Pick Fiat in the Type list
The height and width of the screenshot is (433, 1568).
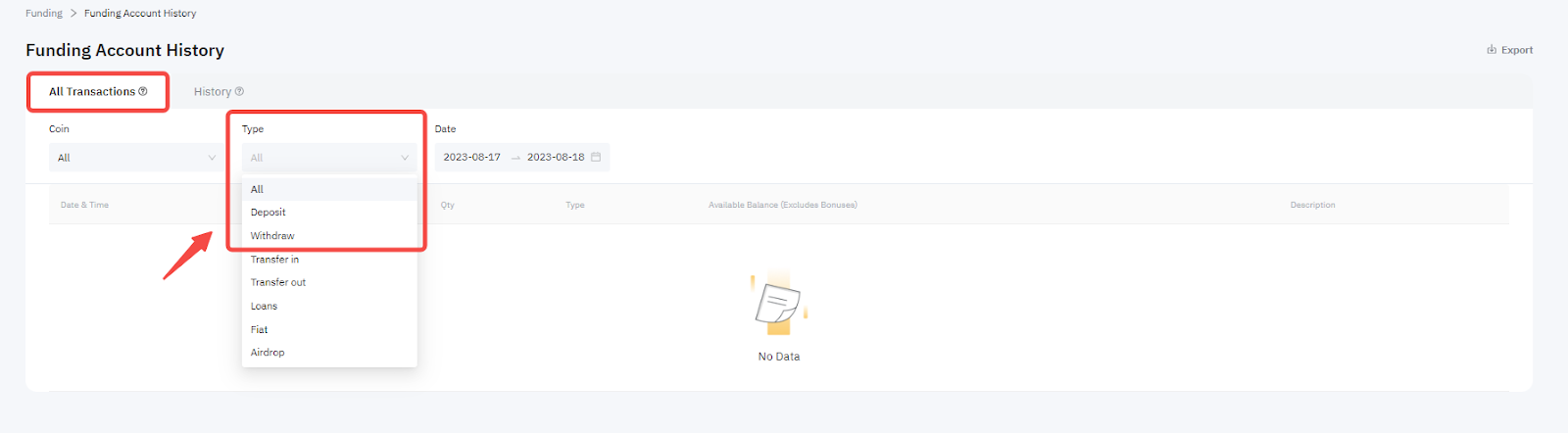(259, 329)
